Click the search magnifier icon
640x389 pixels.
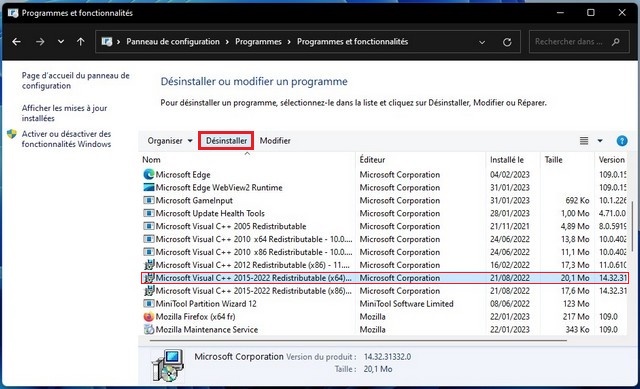pyautogui.click(x=616, y=42)
